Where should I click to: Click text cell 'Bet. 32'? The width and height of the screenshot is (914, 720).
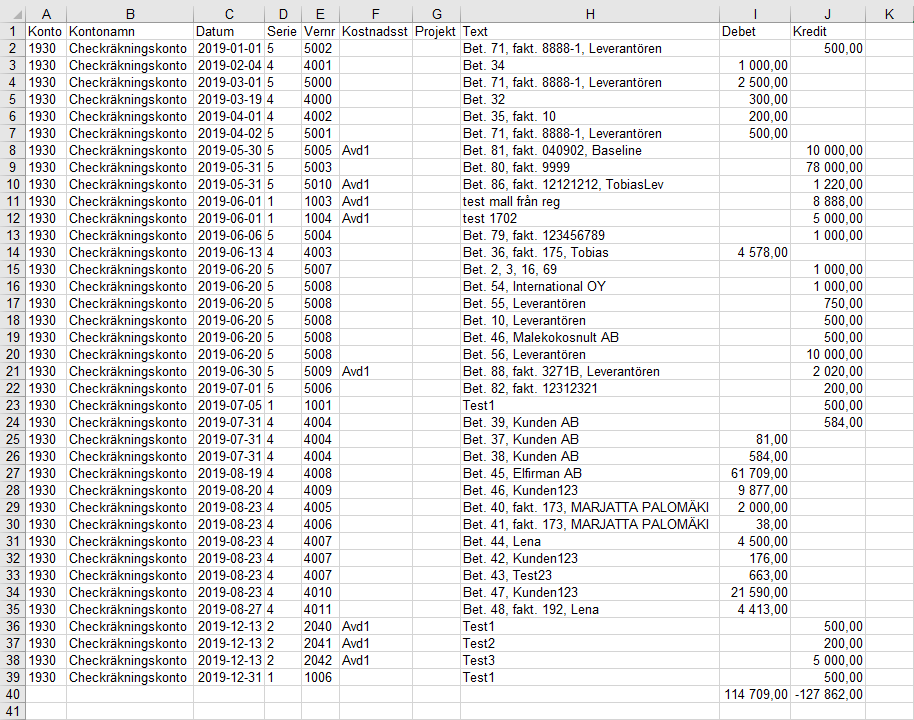coord(590,99)
